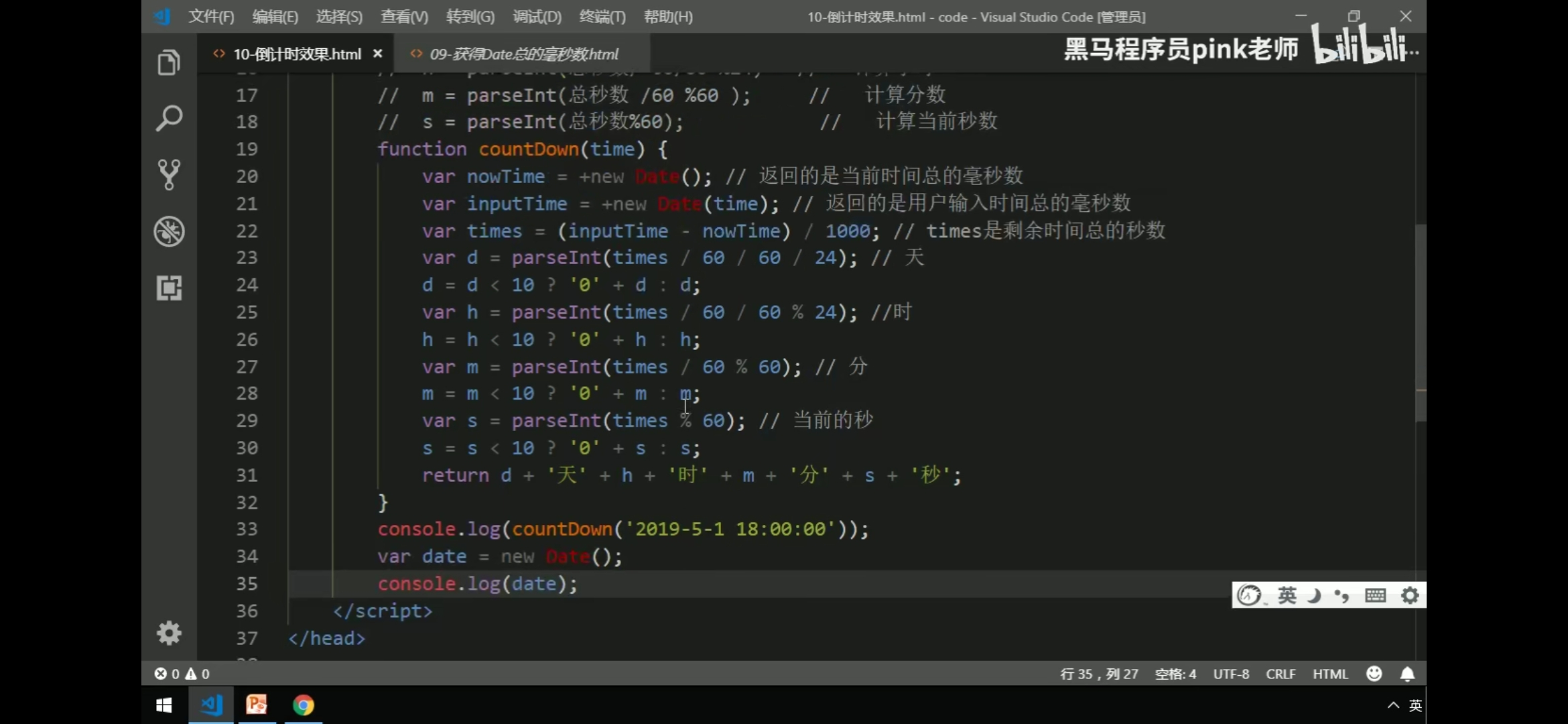Open the 转到(G) menu
Image resolution: width=1568 pixels, height=724 pixels.
(470, 17)
